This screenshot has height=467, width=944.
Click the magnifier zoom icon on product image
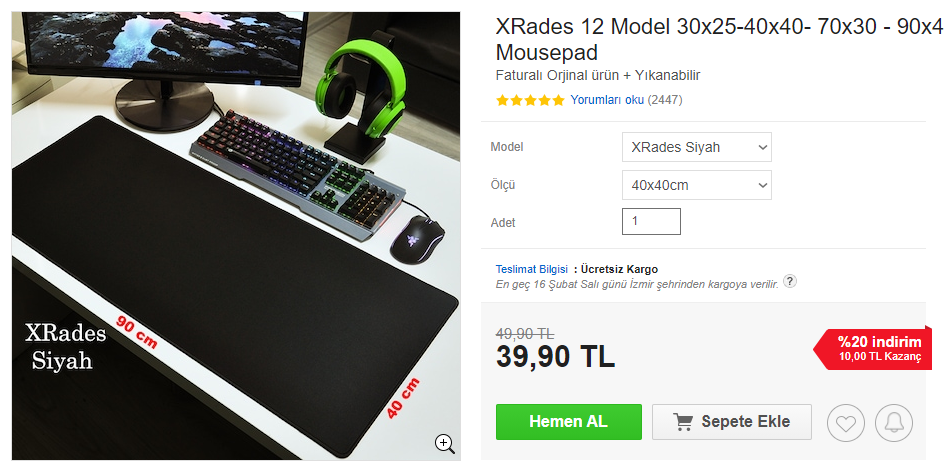pos(445,444)
